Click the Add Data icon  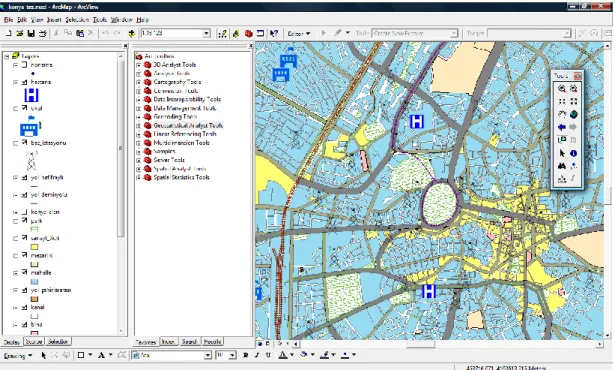(x=131, y=34)
